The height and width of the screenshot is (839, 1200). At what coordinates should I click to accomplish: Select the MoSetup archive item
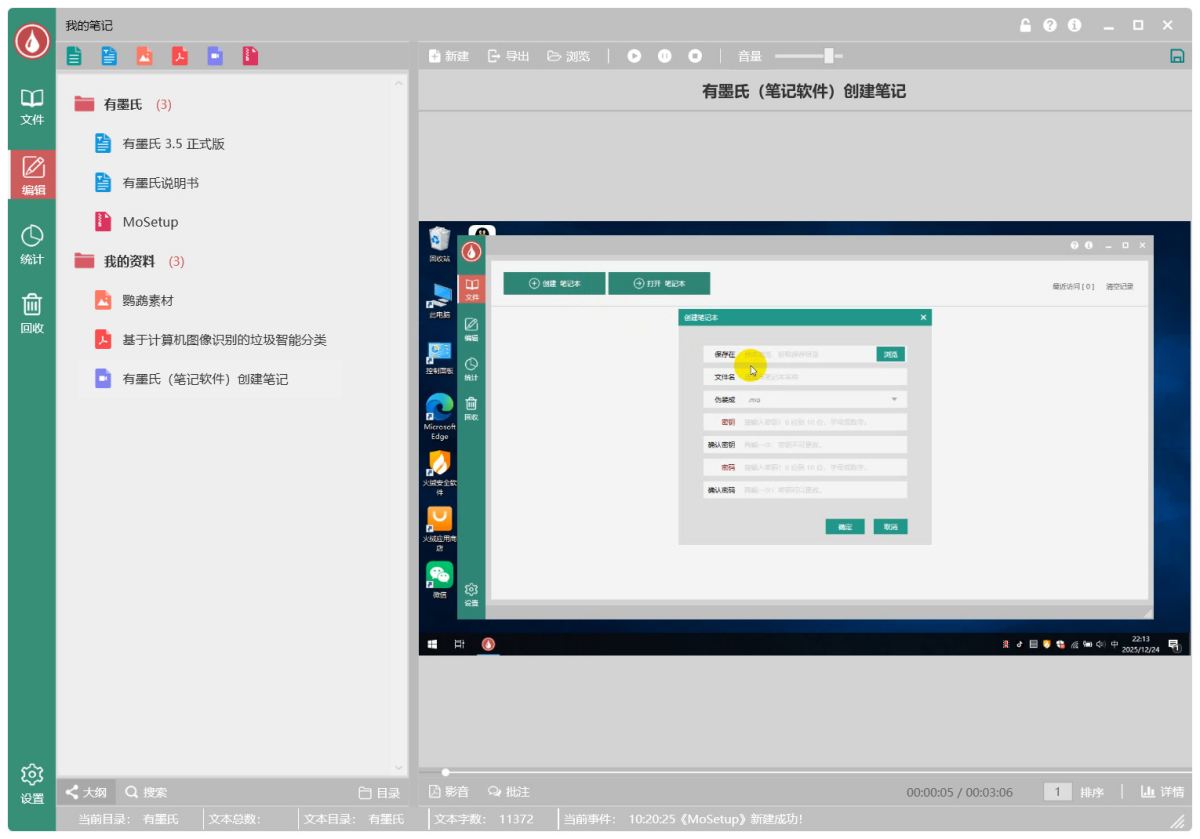(150, 222)
